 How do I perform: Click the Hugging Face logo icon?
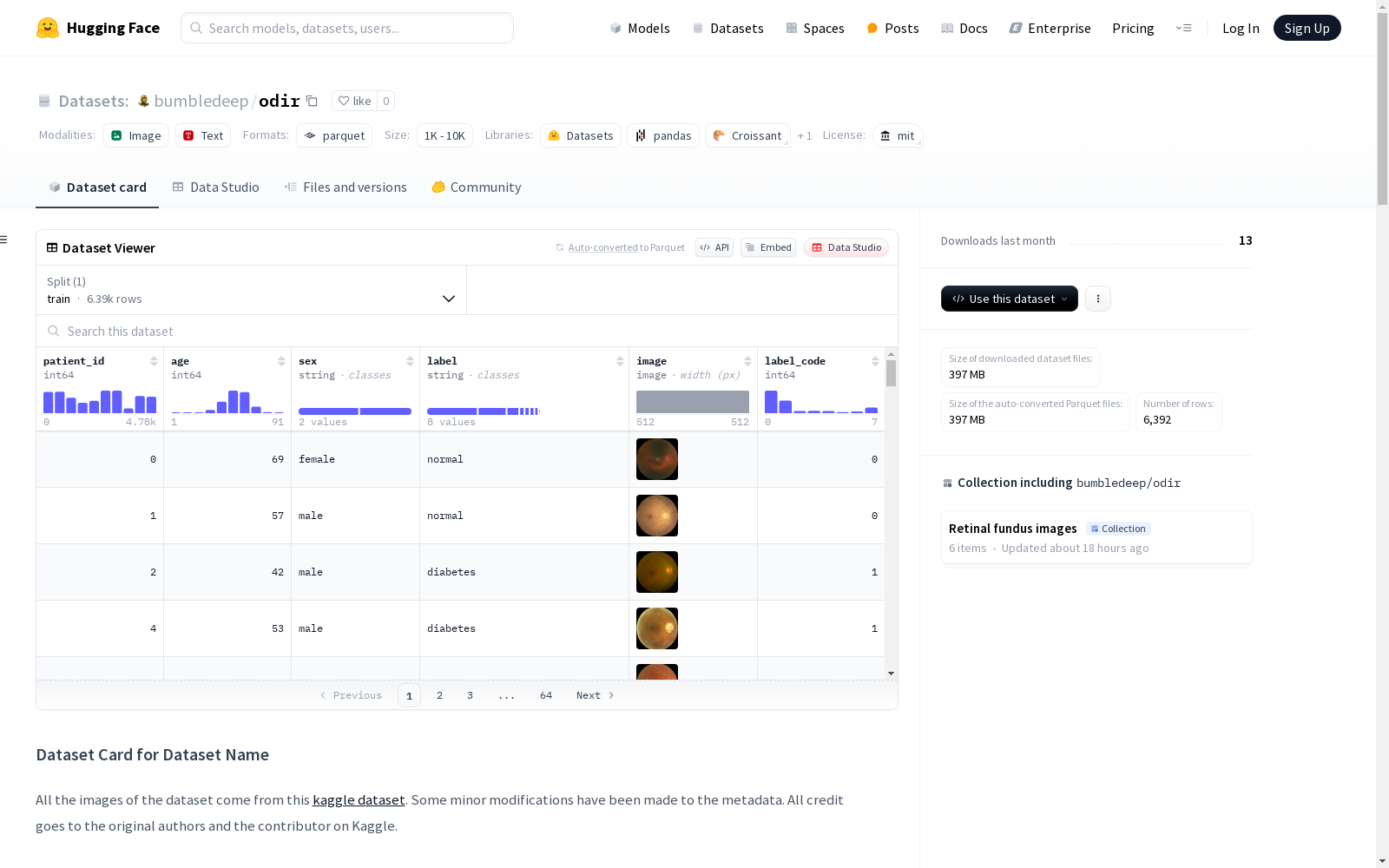[48, 28]
